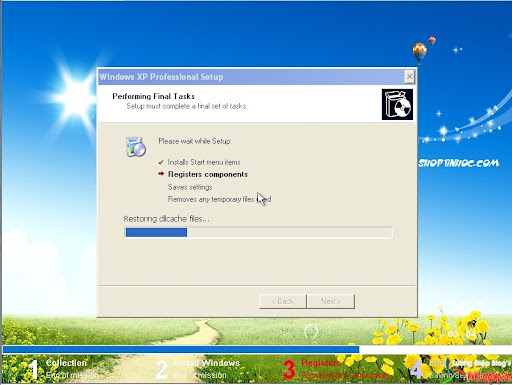The width and height of the screenshot is (512, 385).
Task: Click step 3 Registers in the bottom bar
Action: coord(336,369)
